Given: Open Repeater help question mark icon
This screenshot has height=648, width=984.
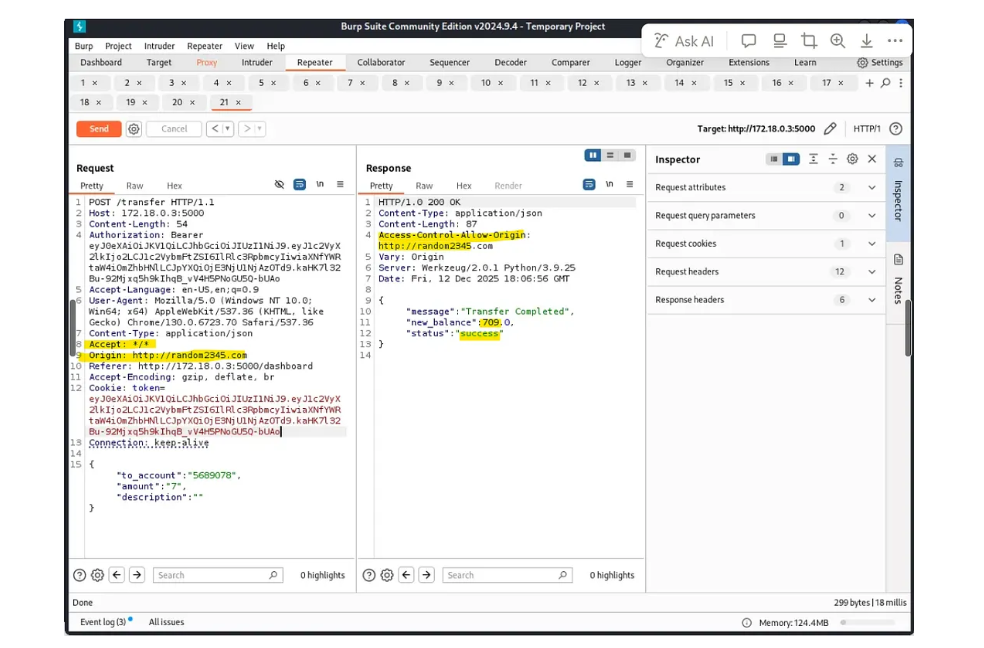Looking at the screenshot, I should coord(896,129).
